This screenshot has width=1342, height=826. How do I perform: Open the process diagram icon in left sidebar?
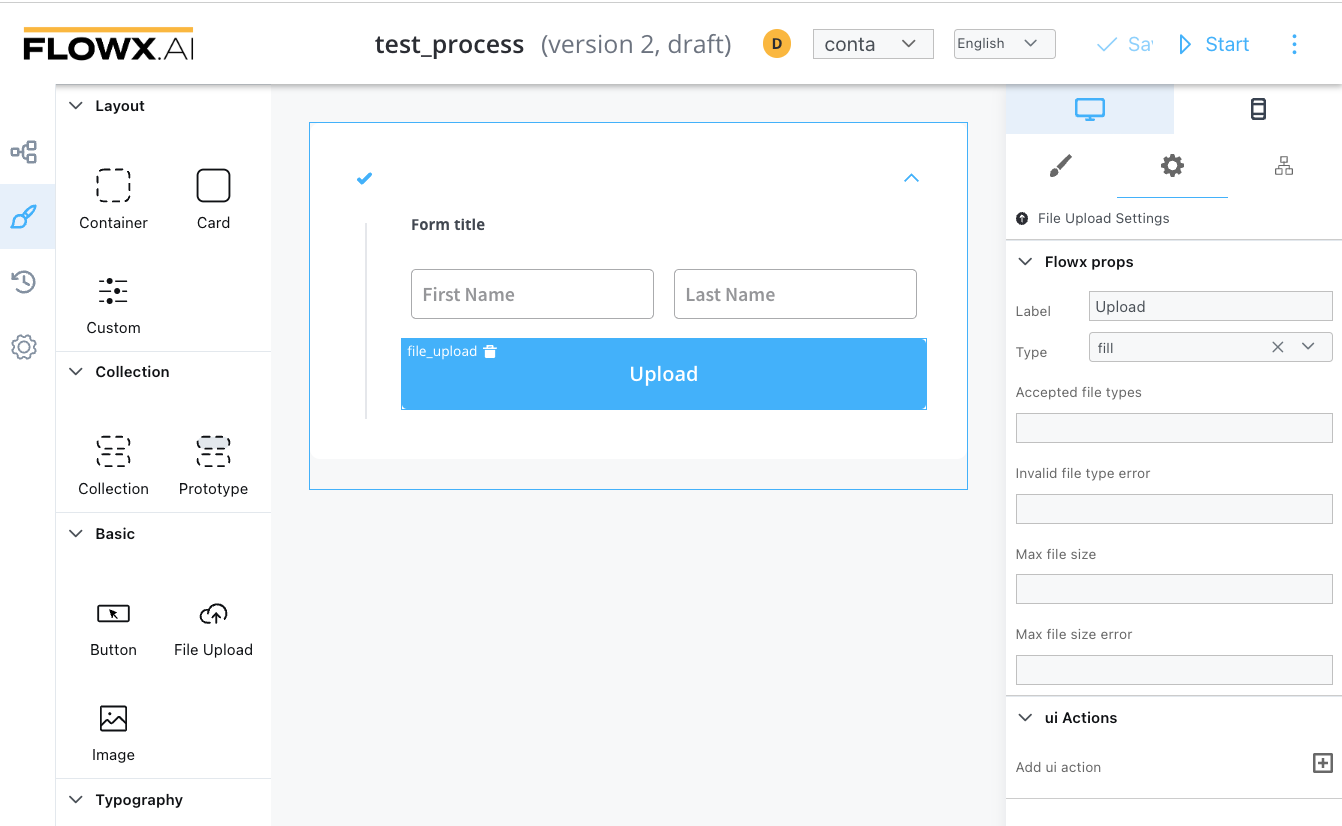[x=24, y=152]
